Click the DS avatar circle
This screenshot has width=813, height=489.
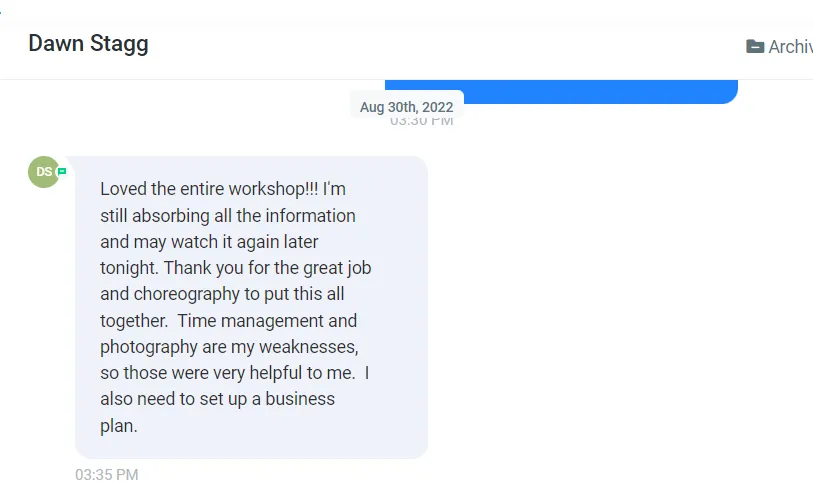coord(44,172)
